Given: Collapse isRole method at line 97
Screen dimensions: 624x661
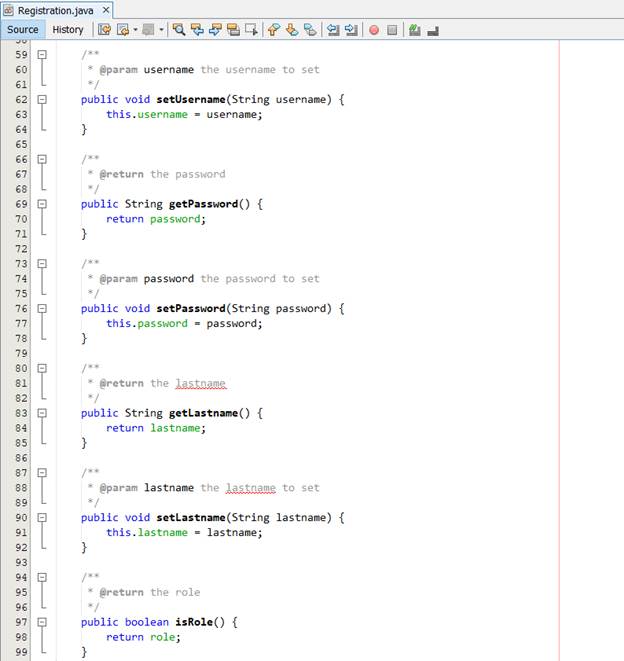Looking at the screenshot, I should [42, 622].
